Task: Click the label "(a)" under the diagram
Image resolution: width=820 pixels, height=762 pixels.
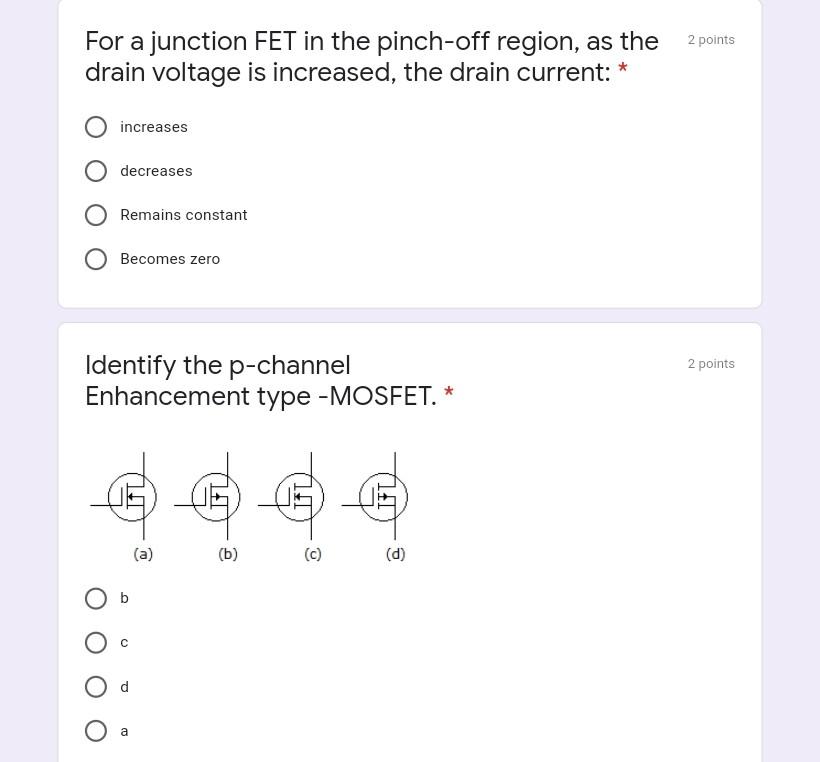Action: coord(142,554)
